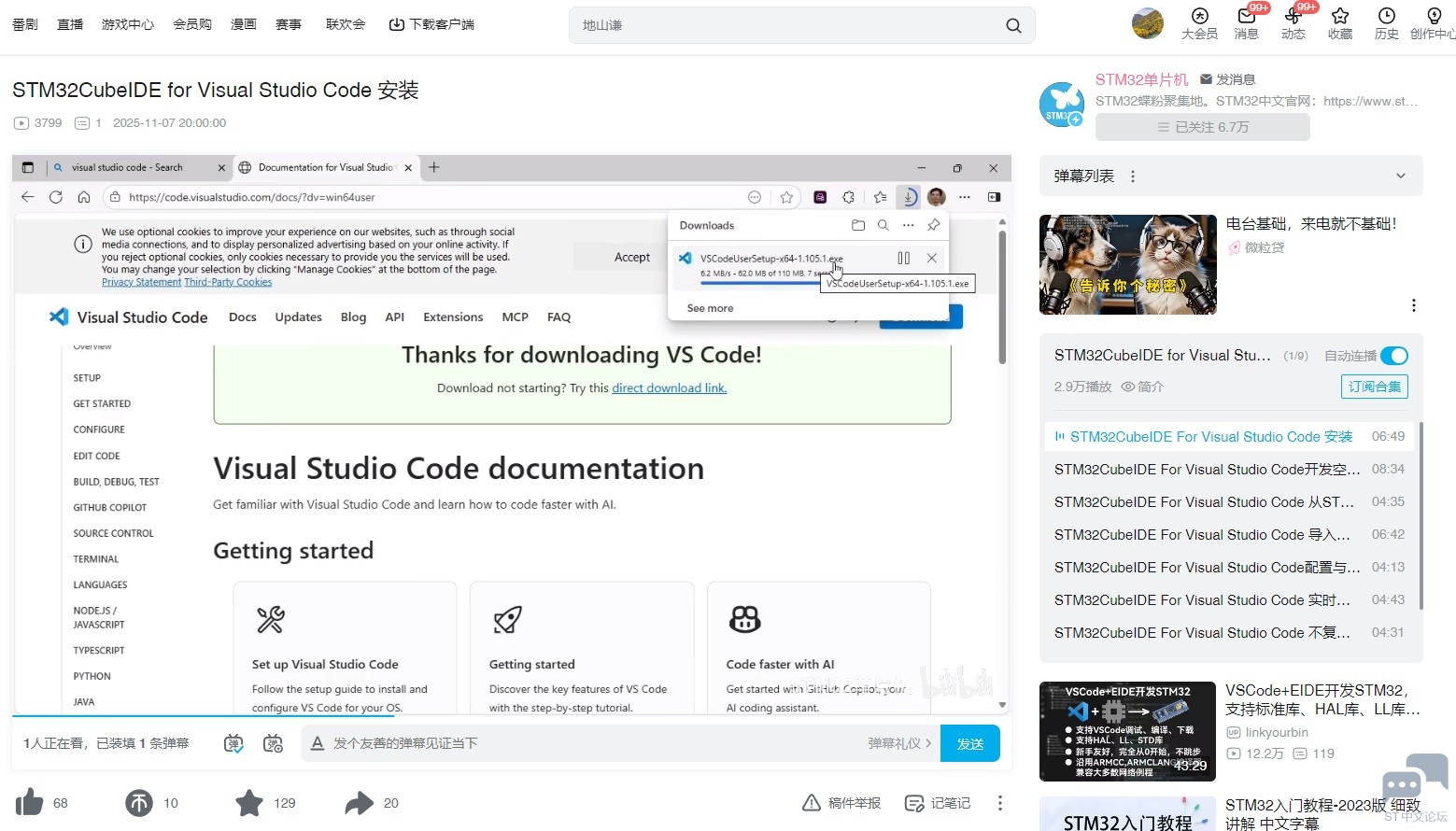Screen dimensions: 1456x831
Task: Open 大会员 membership icon
Action: click(x=1199, y=23)
